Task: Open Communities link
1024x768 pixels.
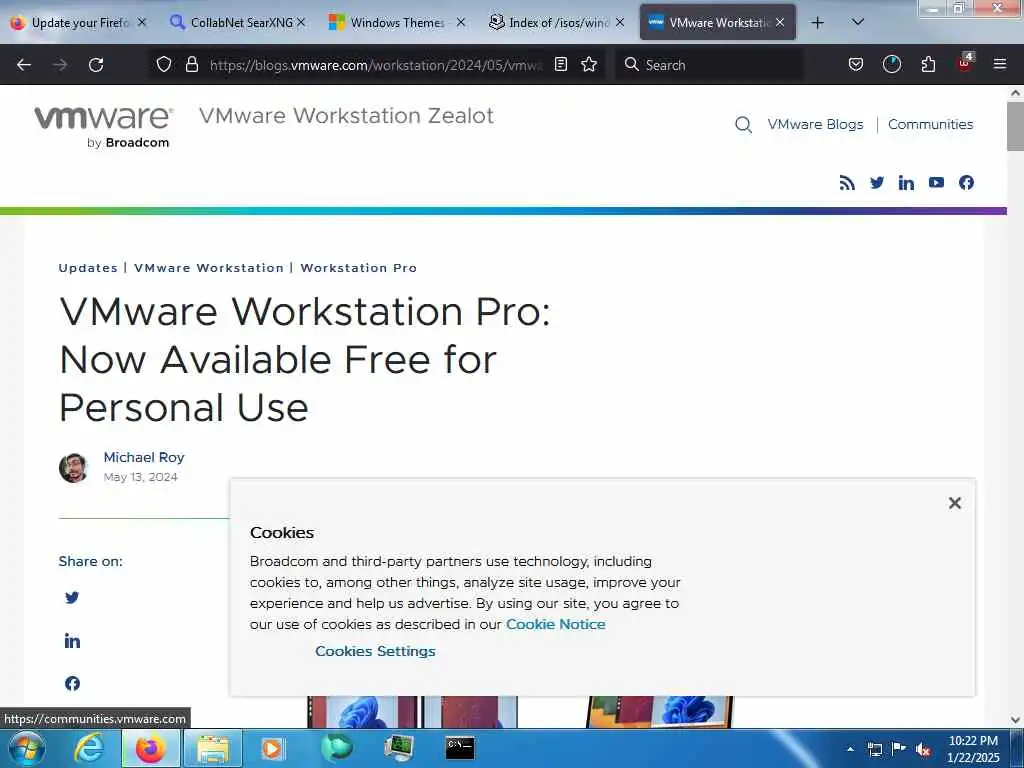Action: click(930, 124)
